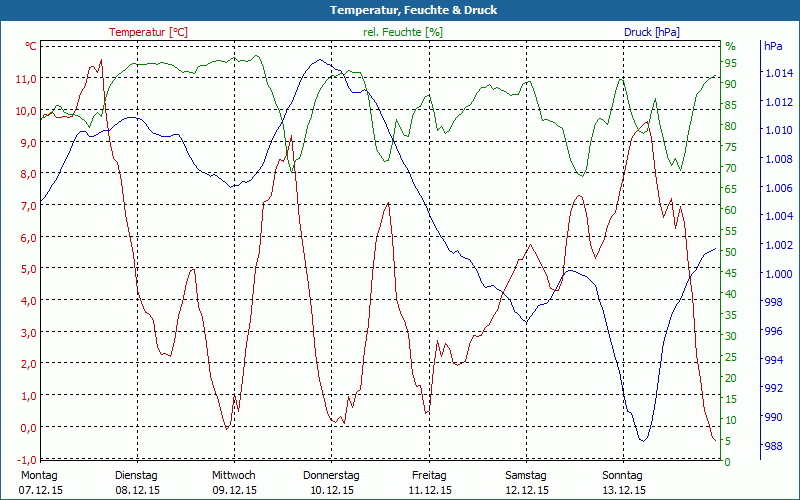This screenshot has width=800, height=500.
Task: Click the '1.012' pressure axis value
Action: click(x=779, y=102)
